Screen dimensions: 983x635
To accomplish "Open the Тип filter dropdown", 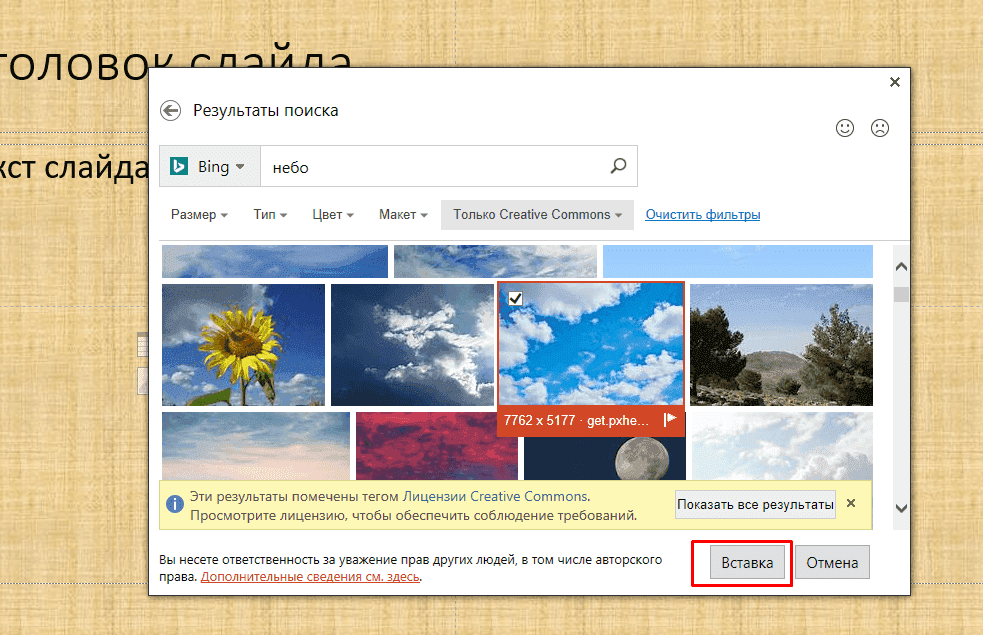I will [269, 214].
